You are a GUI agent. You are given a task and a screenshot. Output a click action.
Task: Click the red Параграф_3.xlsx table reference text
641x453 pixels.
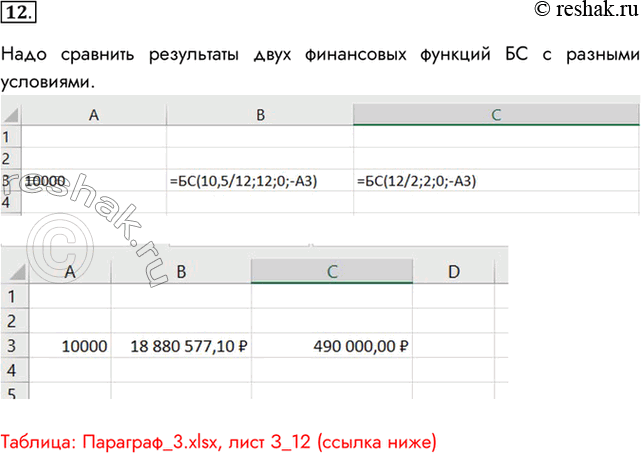pos(218,442)
